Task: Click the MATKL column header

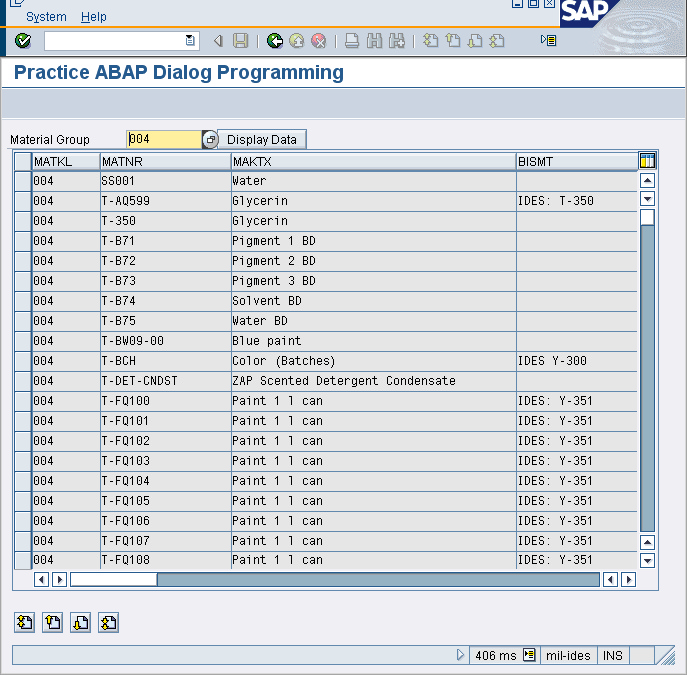Action: pos(66,162)
